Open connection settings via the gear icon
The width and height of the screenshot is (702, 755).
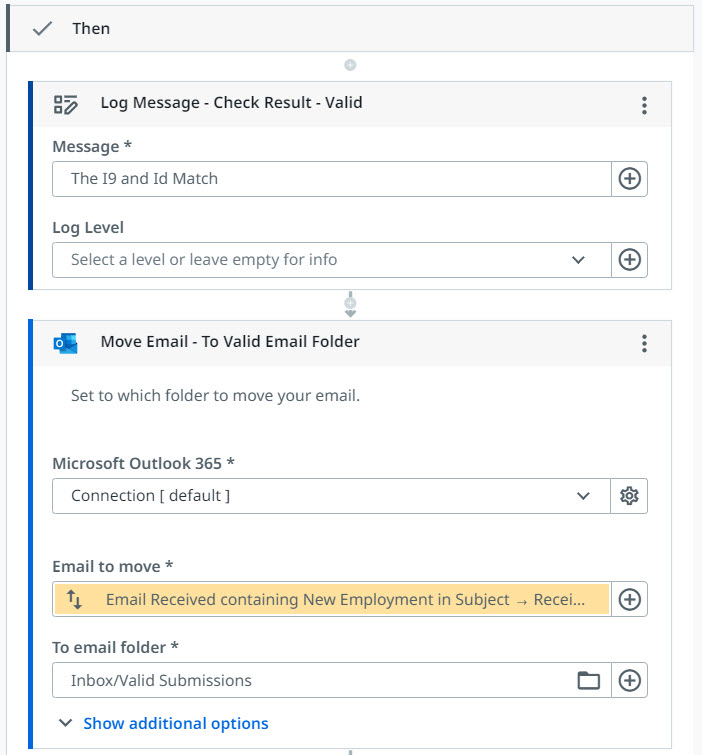[x=629, y=496]
